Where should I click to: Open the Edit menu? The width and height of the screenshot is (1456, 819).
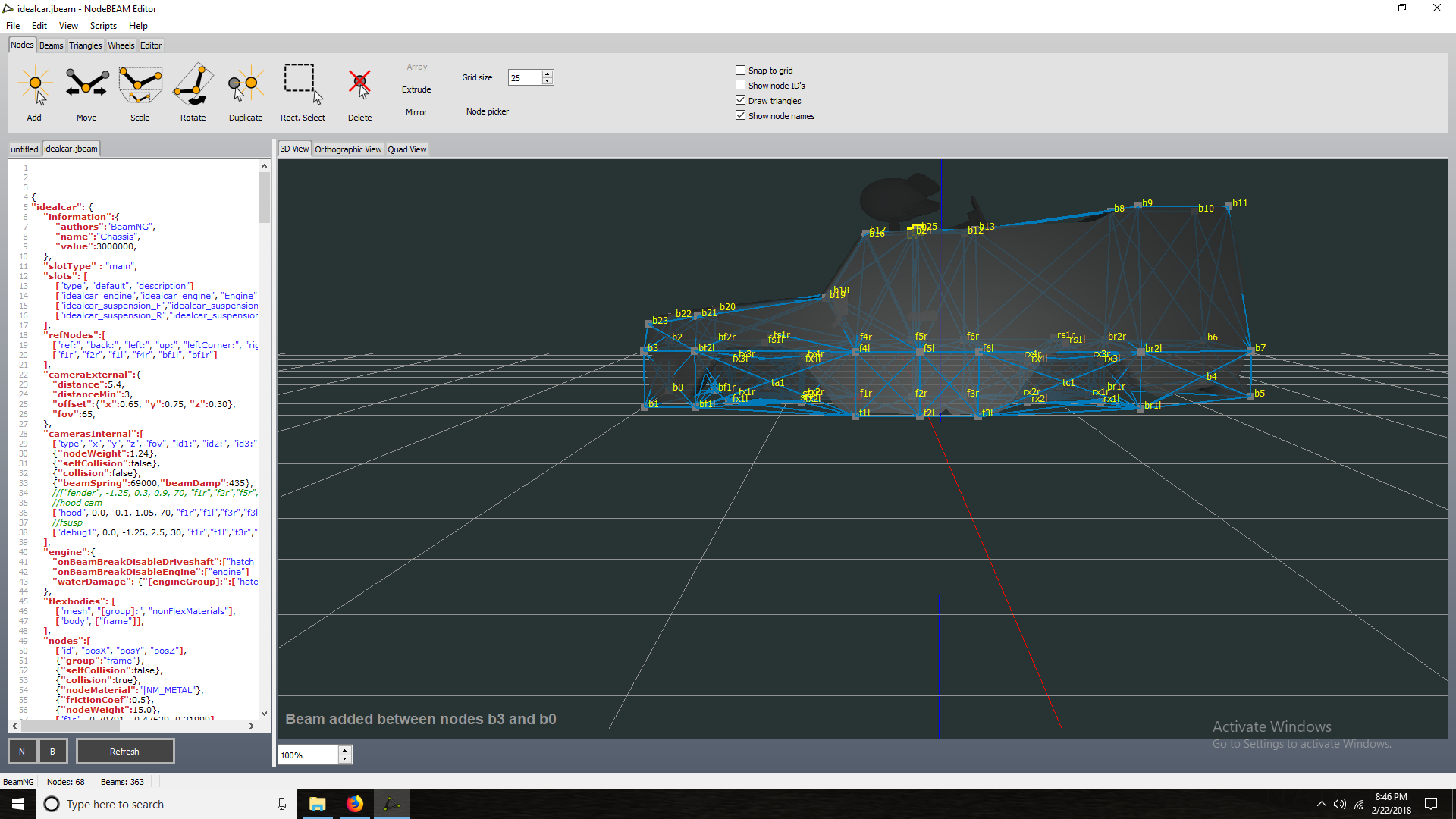39,26
